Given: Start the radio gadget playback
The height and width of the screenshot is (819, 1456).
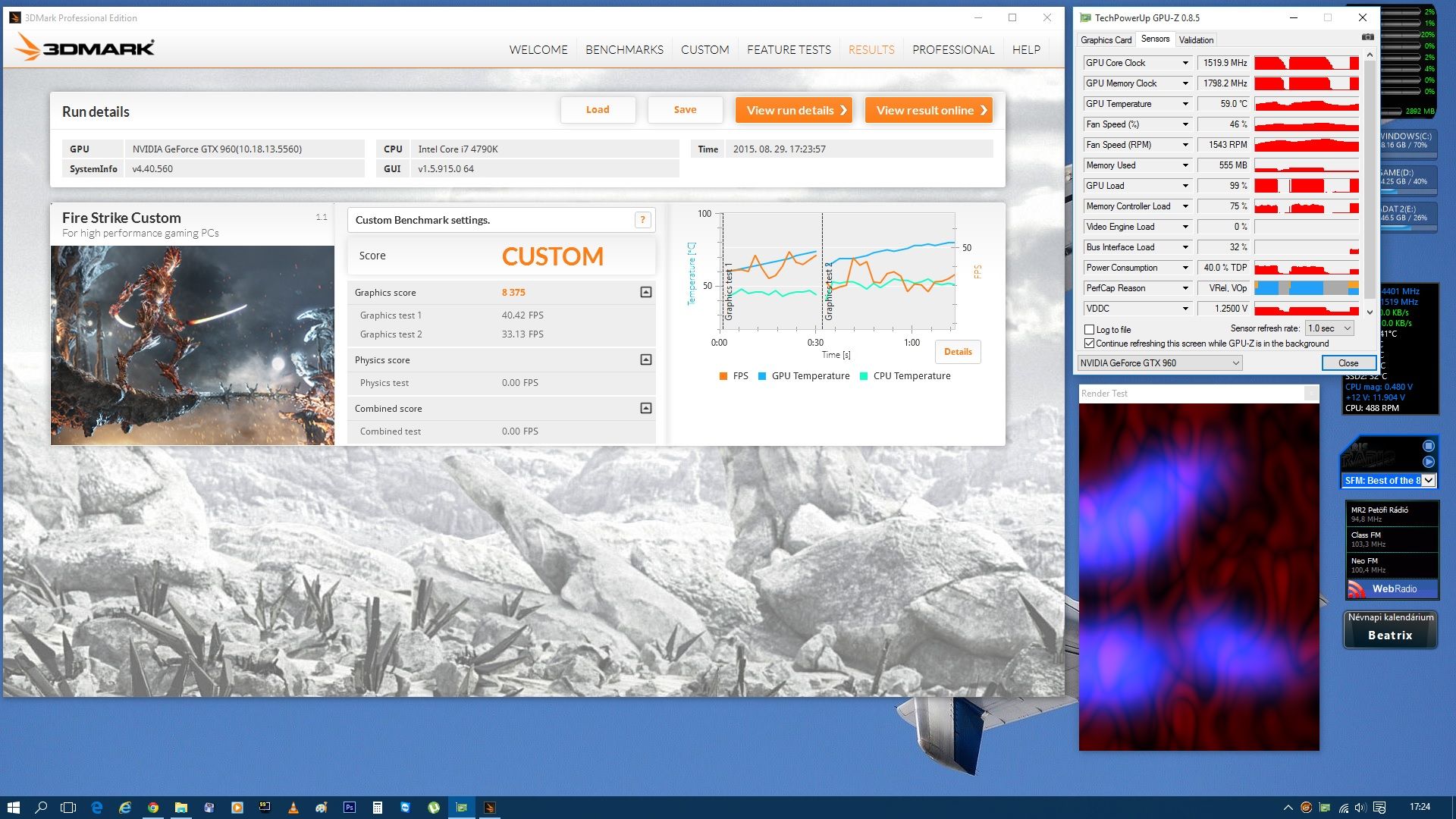Looking at the screenshot, I should click(1429, 461).
